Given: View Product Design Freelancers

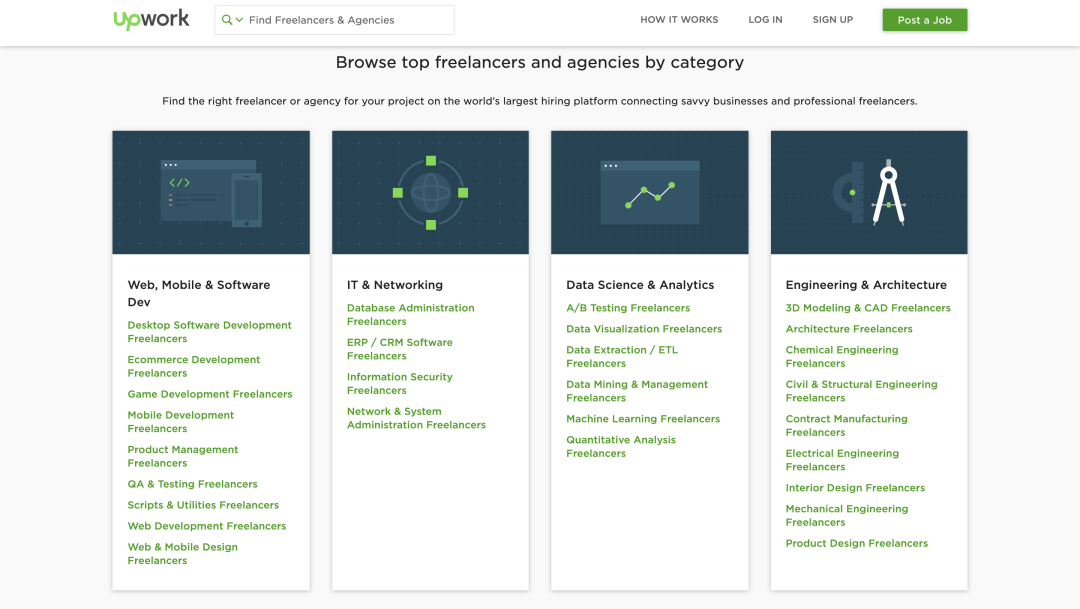Looking at the screenshot, I should point(856,544).
